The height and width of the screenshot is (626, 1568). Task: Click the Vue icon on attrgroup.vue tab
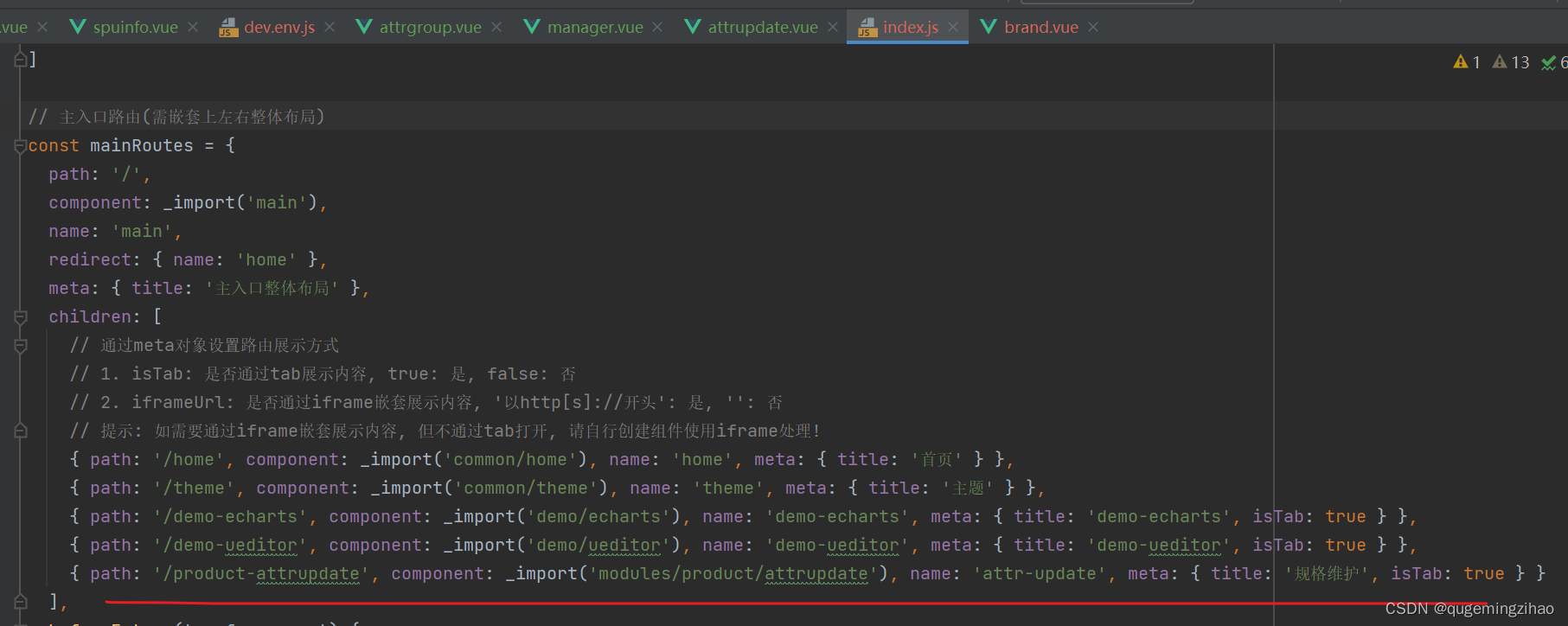pyautogui.click(x=364, y=27)
